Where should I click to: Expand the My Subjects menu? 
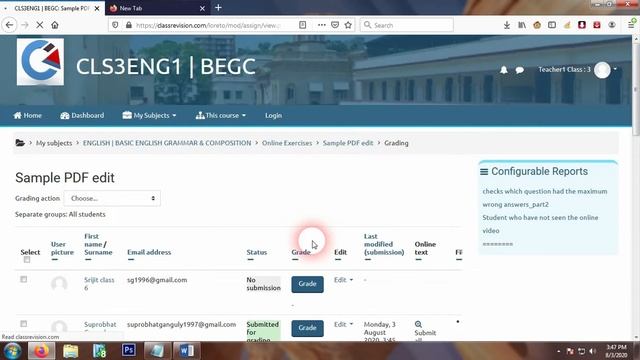click(x=149, y=116)
